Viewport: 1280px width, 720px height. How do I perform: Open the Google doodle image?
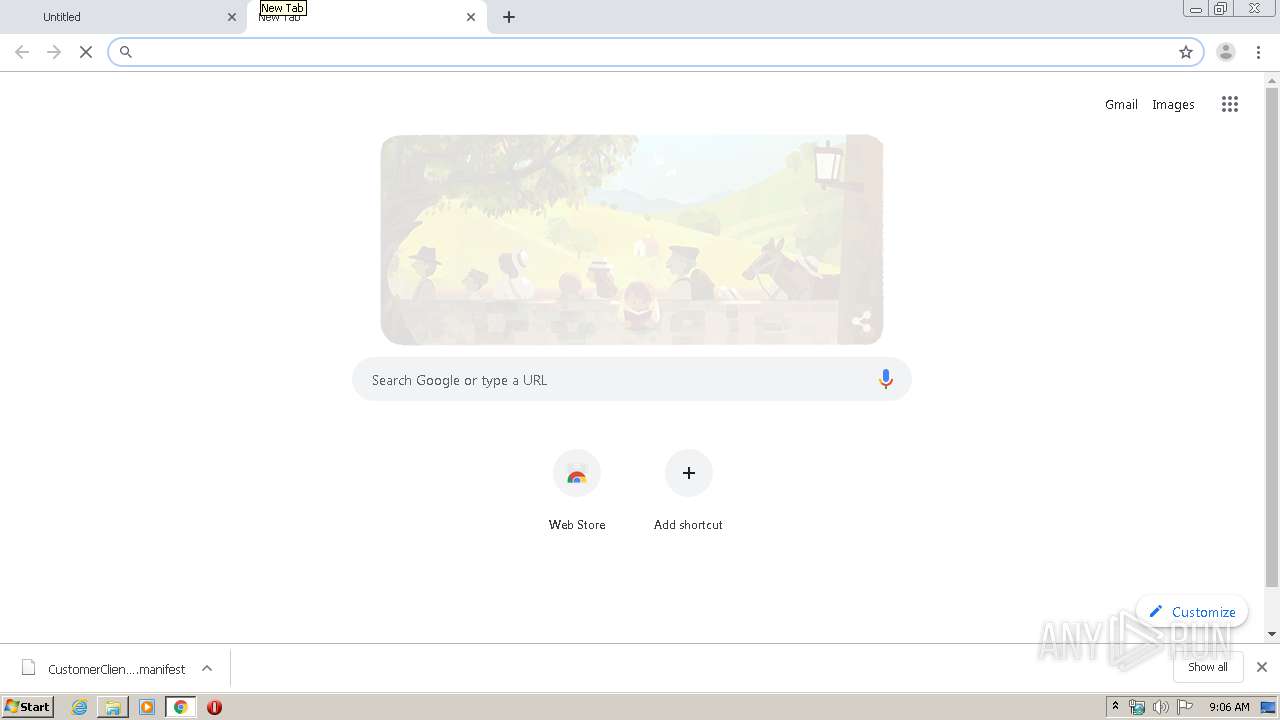pyautogui.click(x=632, y=240)
